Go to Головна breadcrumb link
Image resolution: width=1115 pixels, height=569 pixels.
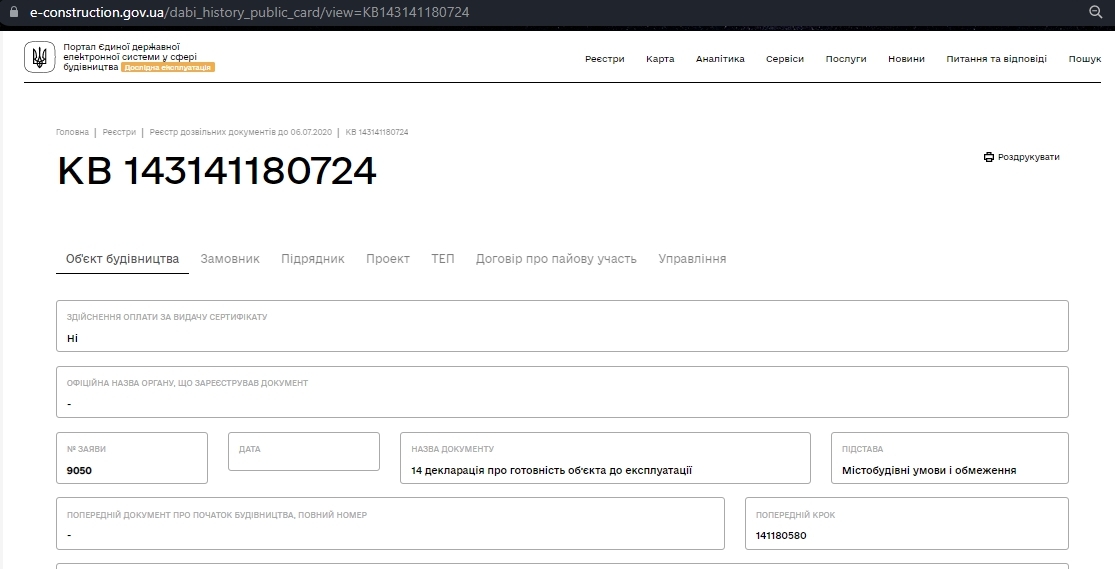click(73, 132)
